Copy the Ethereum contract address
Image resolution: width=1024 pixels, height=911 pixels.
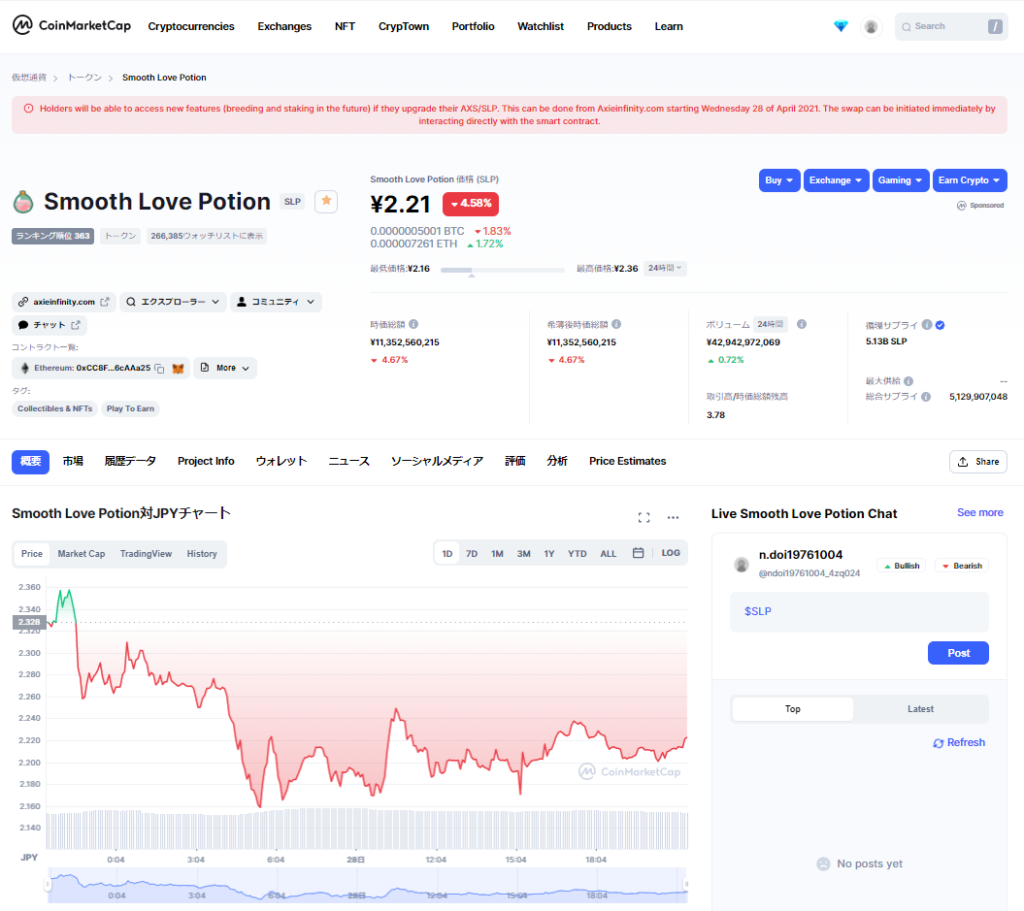159,368
